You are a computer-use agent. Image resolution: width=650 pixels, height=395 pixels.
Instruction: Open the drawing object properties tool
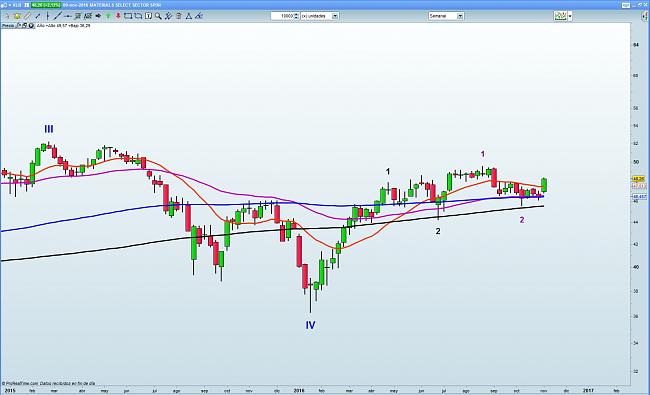[x=168, y=16]
